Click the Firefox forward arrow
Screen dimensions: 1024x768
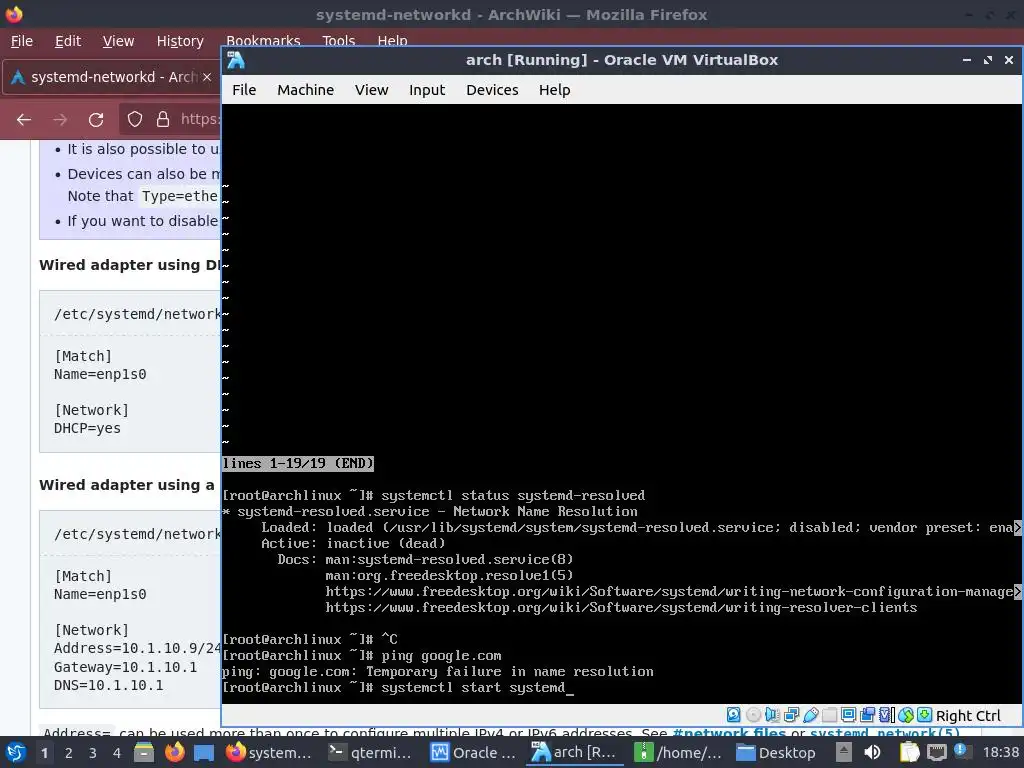coord(60,120)
